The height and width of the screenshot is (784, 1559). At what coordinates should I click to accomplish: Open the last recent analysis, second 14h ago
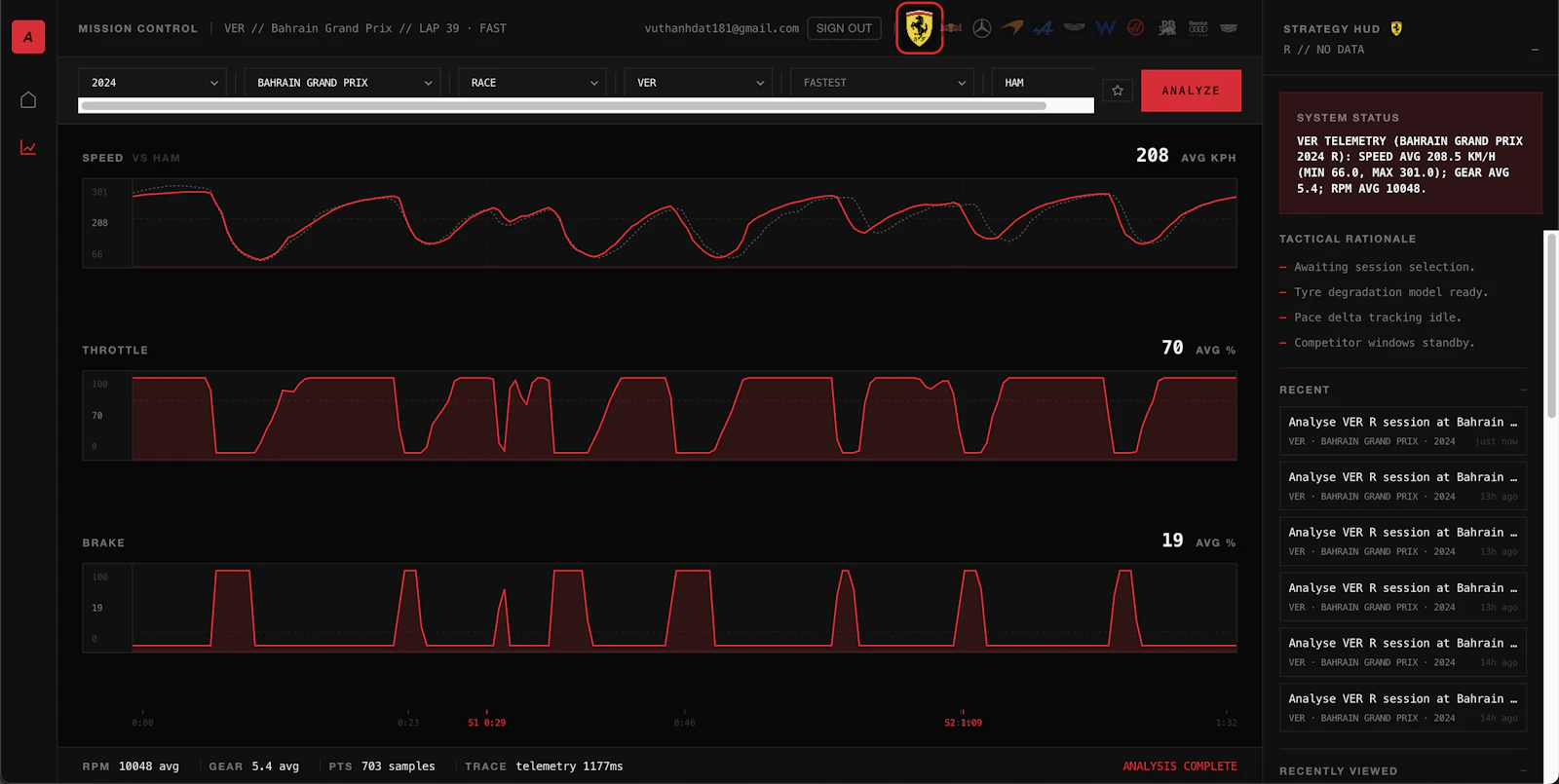[x=1403, y=707]
